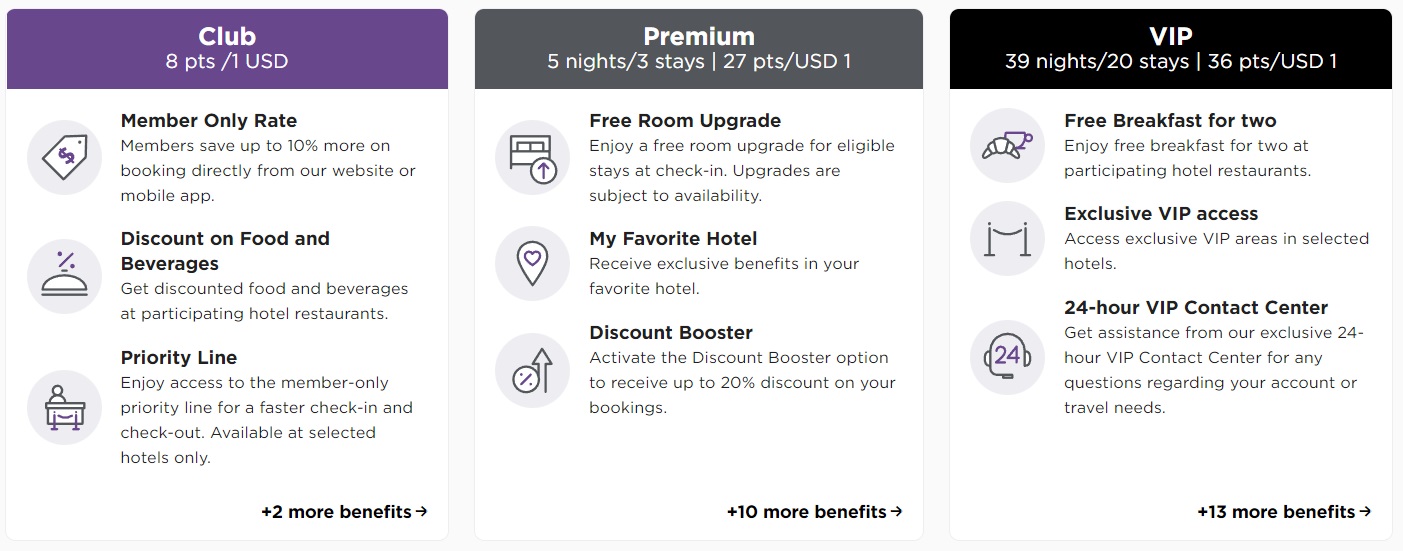1403x551 pixels.
Task: Click the Free Breakfast croissant icon
Action: point(1007,146)
